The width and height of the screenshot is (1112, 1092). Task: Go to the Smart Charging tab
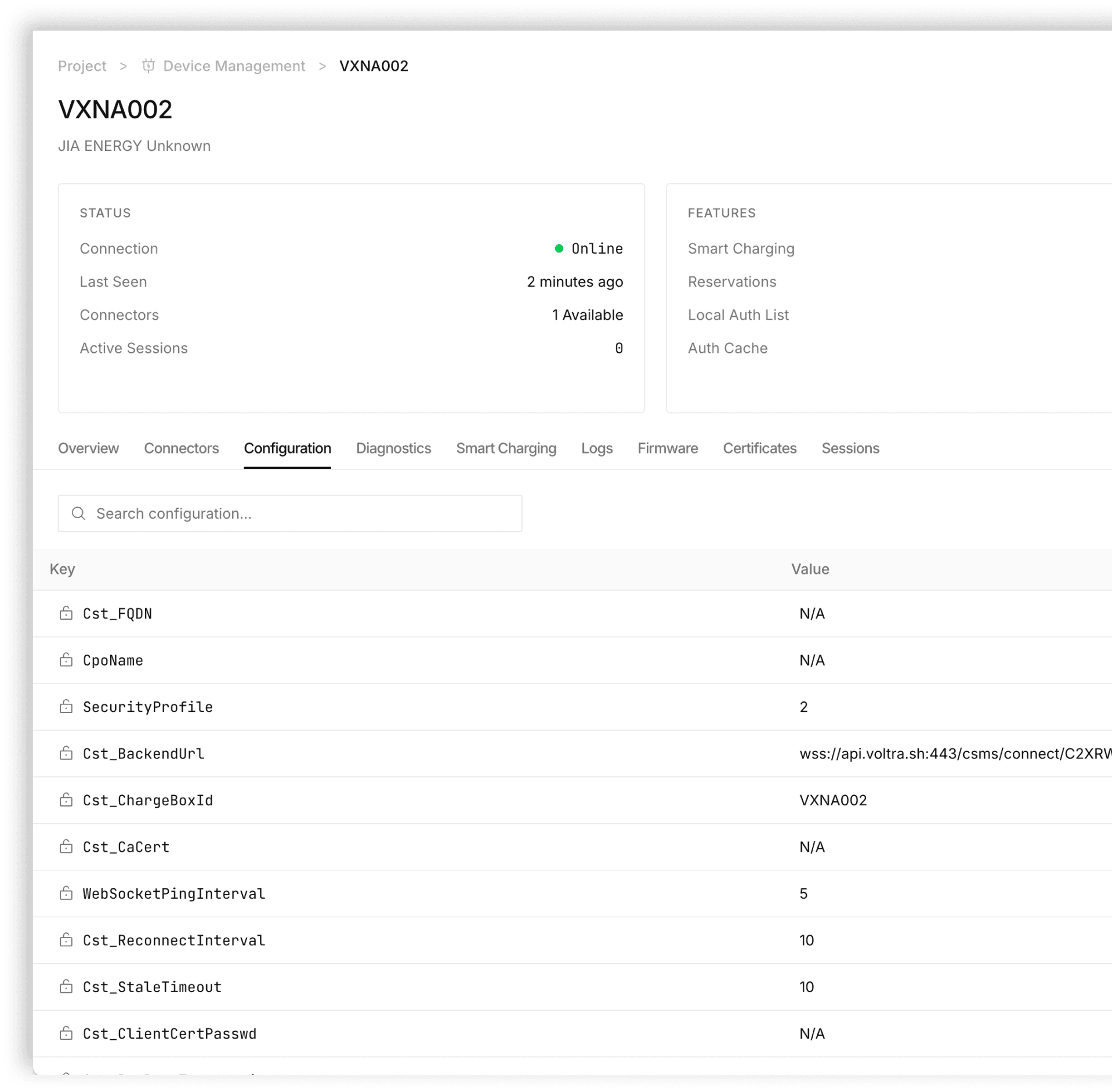(506, 449)
